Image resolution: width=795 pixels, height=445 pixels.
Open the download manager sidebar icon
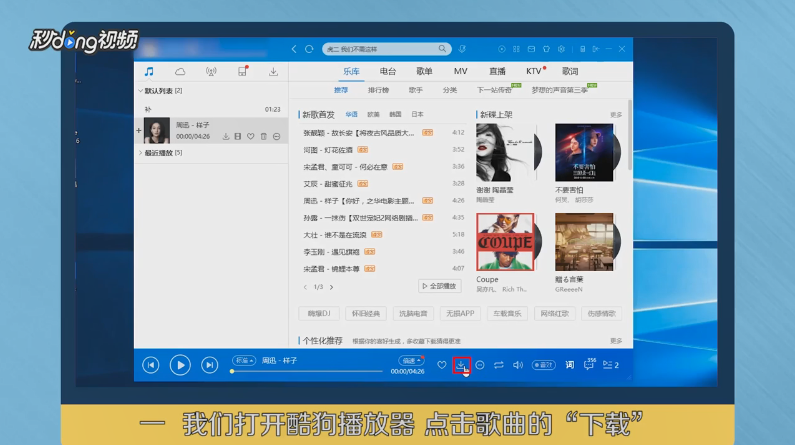273,71
